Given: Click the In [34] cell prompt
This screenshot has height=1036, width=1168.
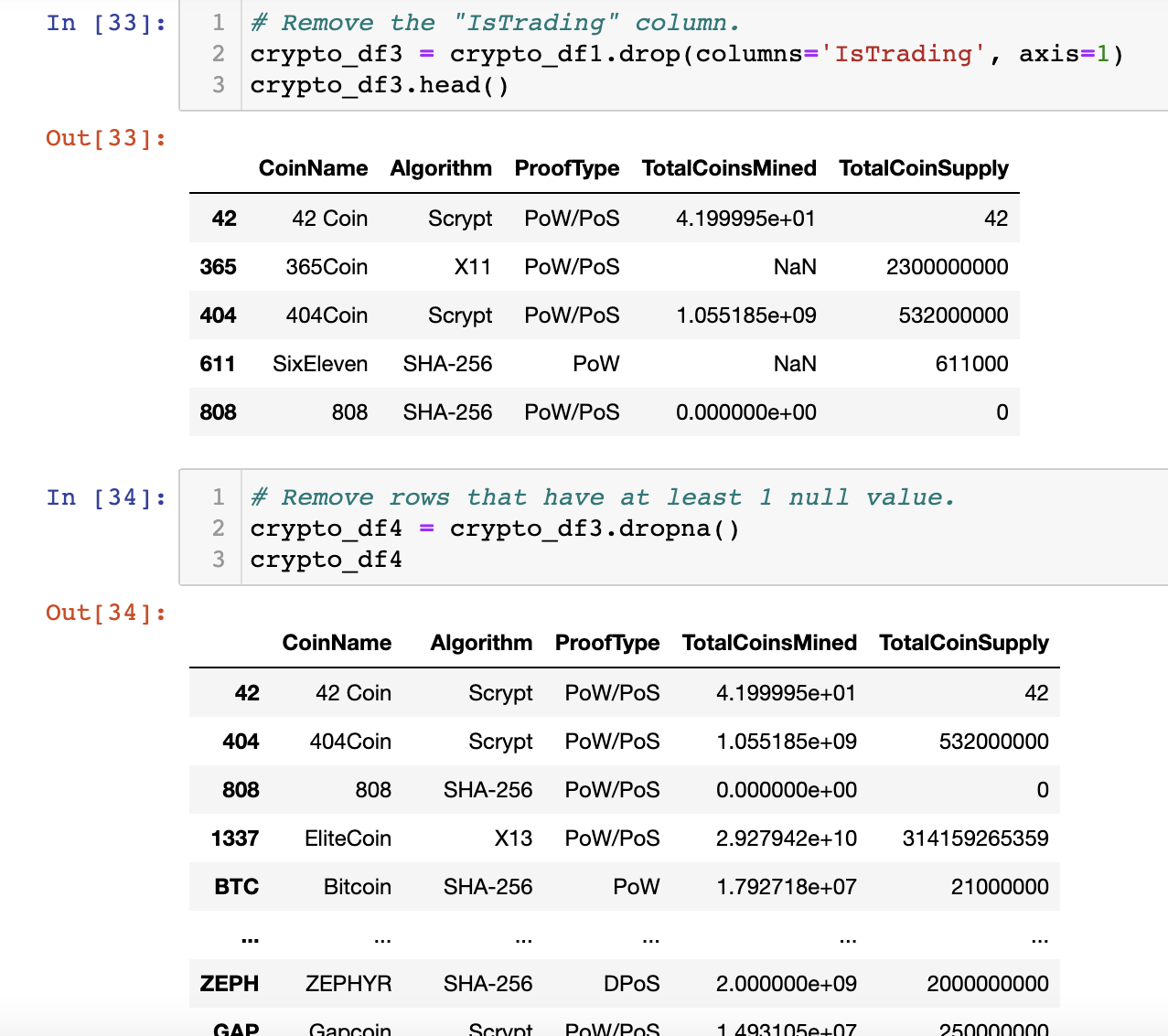Looking at the screenshot, I should click(x=106, y=497).
